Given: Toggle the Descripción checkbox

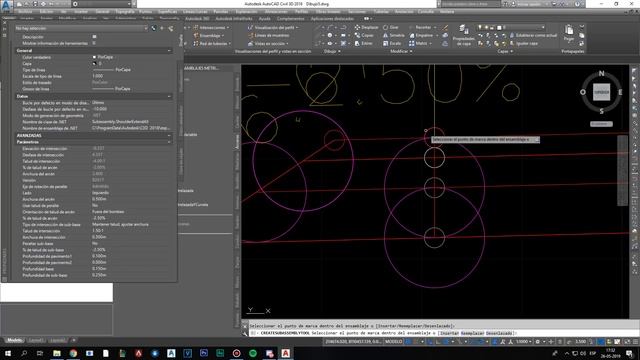Looking at the screenshot, I should (x=94, y=37).
